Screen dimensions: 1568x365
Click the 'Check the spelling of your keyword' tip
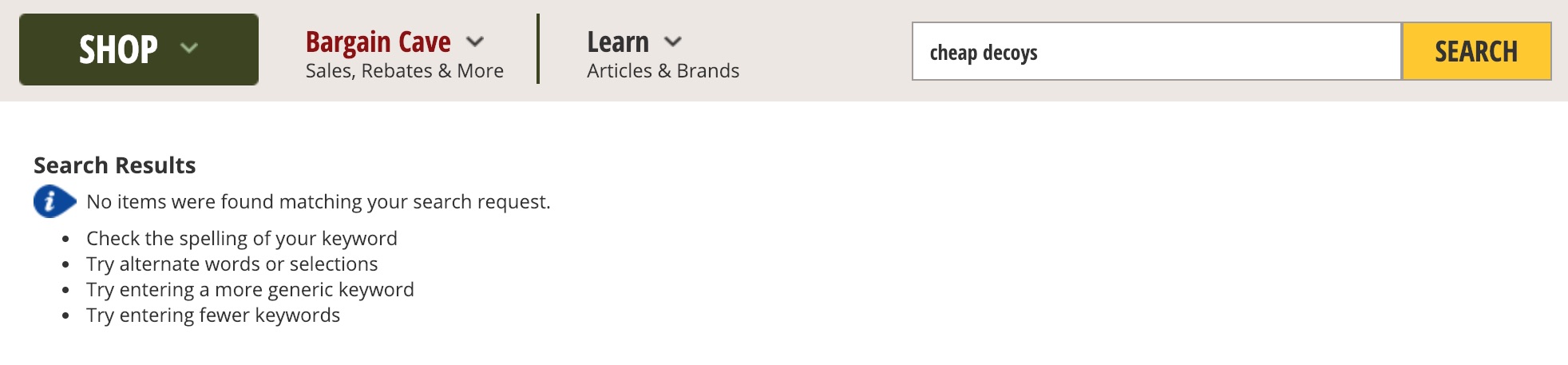[241, 238]
